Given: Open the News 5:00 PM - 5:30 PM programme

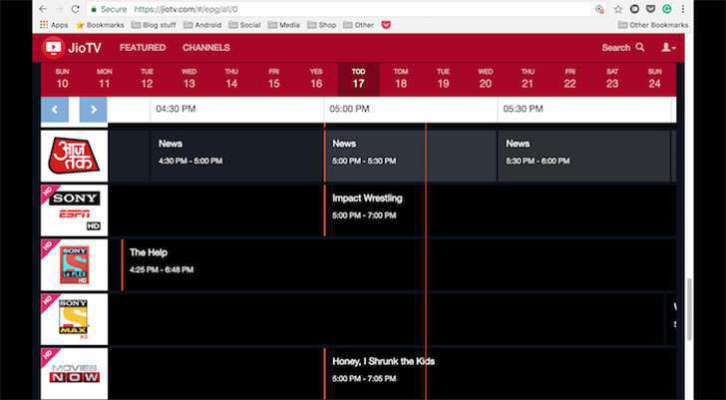Looking at the screenshot, I should coord(410,156).
